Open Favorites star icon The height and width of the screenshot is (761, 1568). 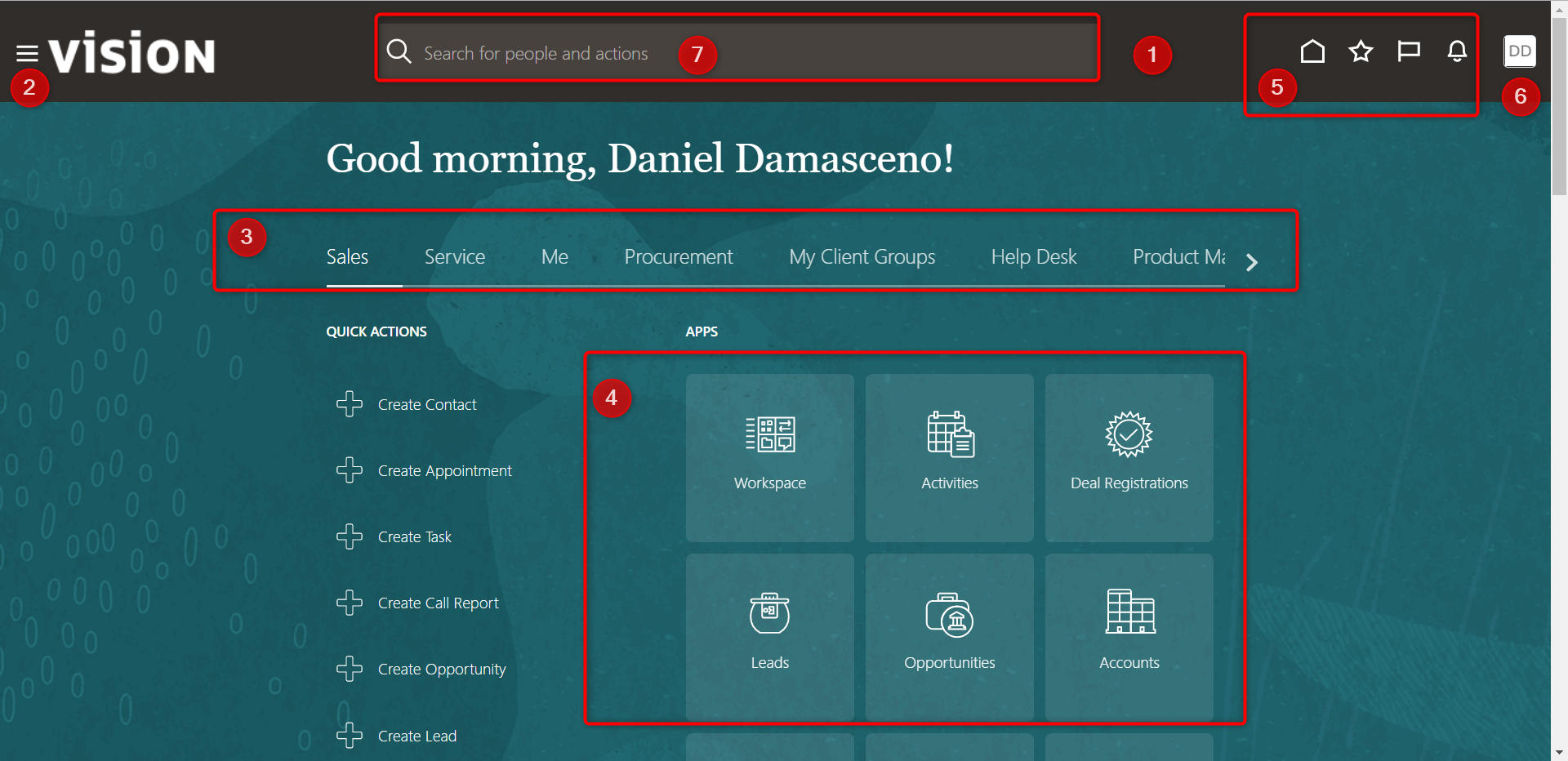[1361, 51]
